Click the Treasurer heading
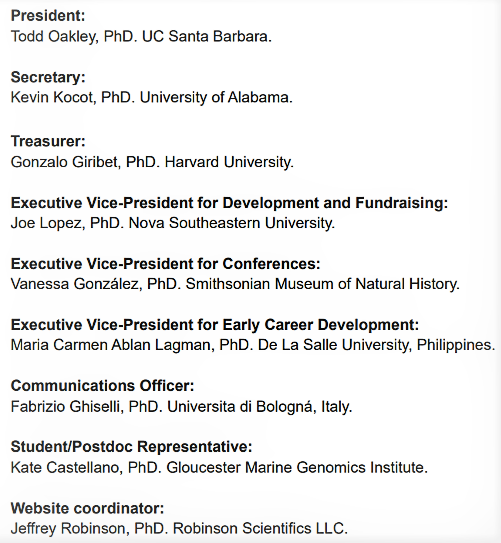501x543 pixels. (x=48, y=141)
